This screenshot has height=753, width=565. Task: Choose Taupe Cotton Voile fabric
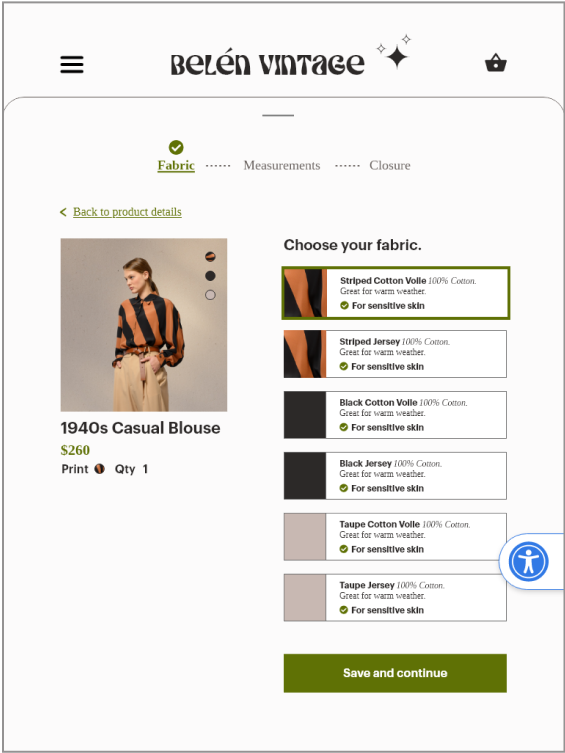pos(395,537)
